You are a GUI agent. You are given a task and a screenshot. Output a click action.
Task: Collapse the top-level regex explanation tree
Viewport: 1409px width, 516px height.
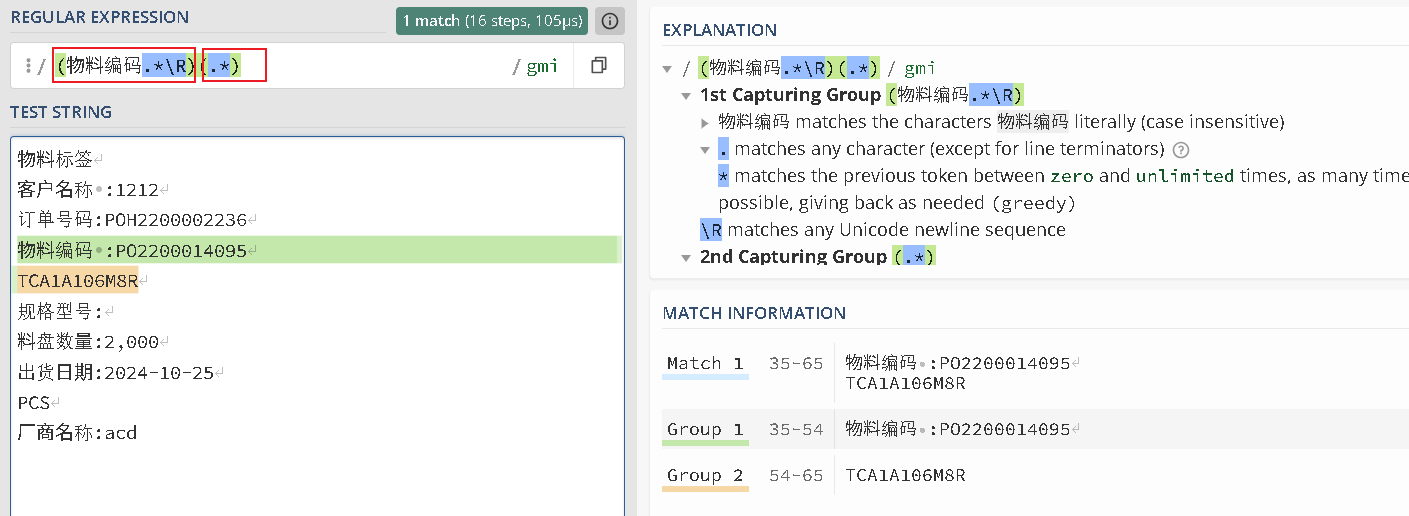(668, 69)
